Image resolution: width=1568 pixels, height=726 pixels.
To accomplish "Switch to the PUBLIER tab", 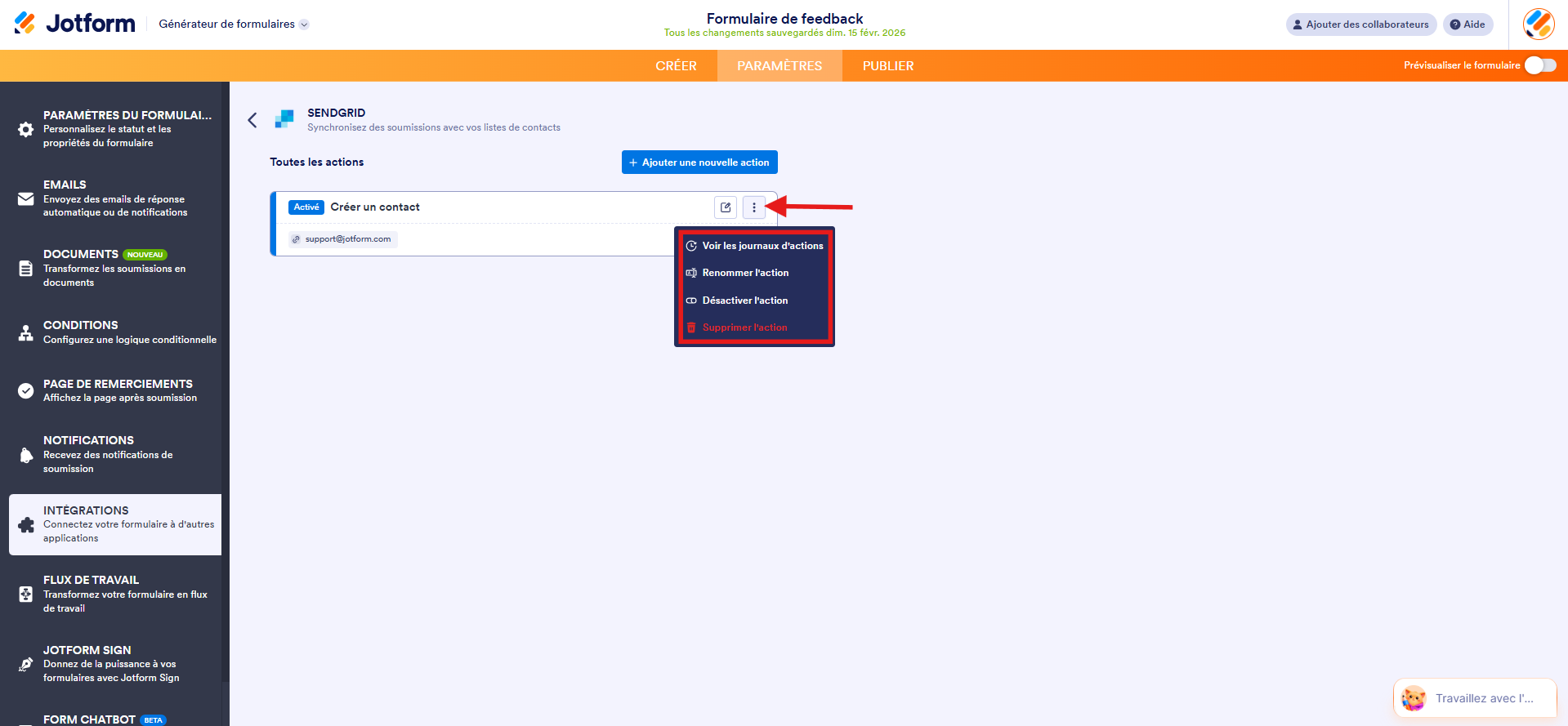I will [x=888, y=66].
